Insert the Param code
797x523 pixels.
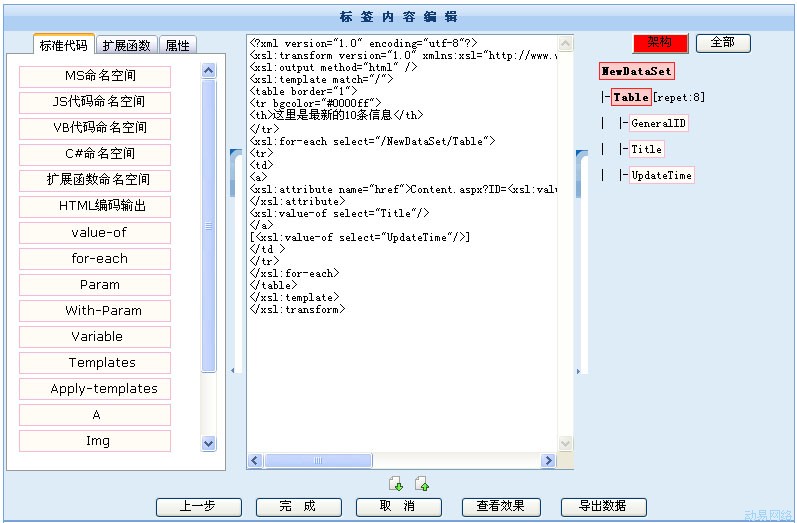[x=95, y=285]
